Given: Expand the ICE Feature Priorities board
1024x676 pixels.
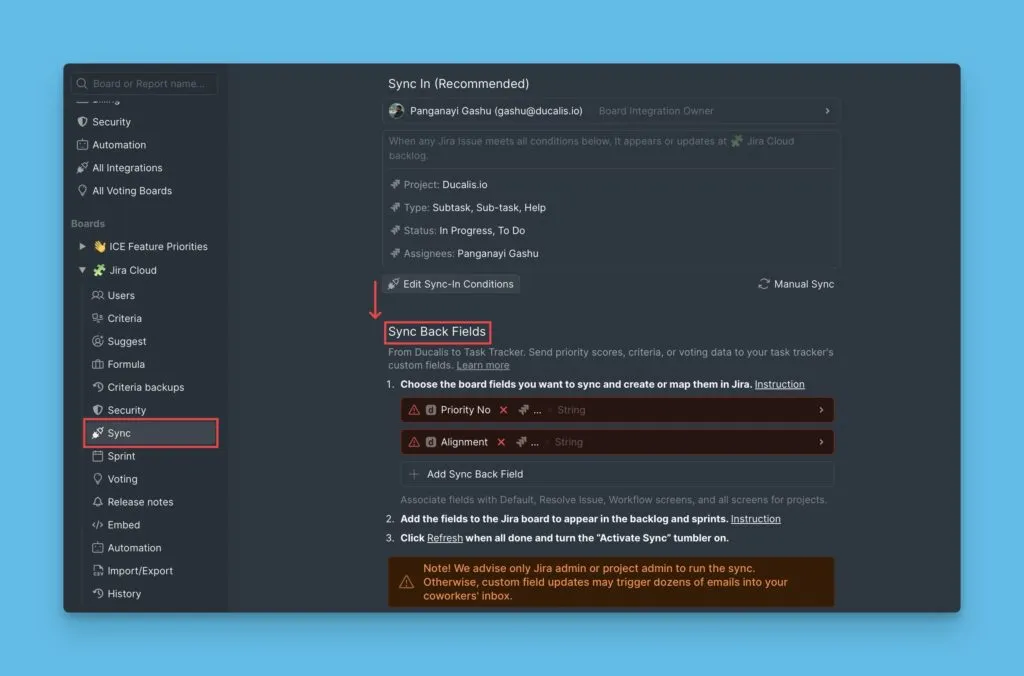Looking at the screenshot, I should point(82,247).
